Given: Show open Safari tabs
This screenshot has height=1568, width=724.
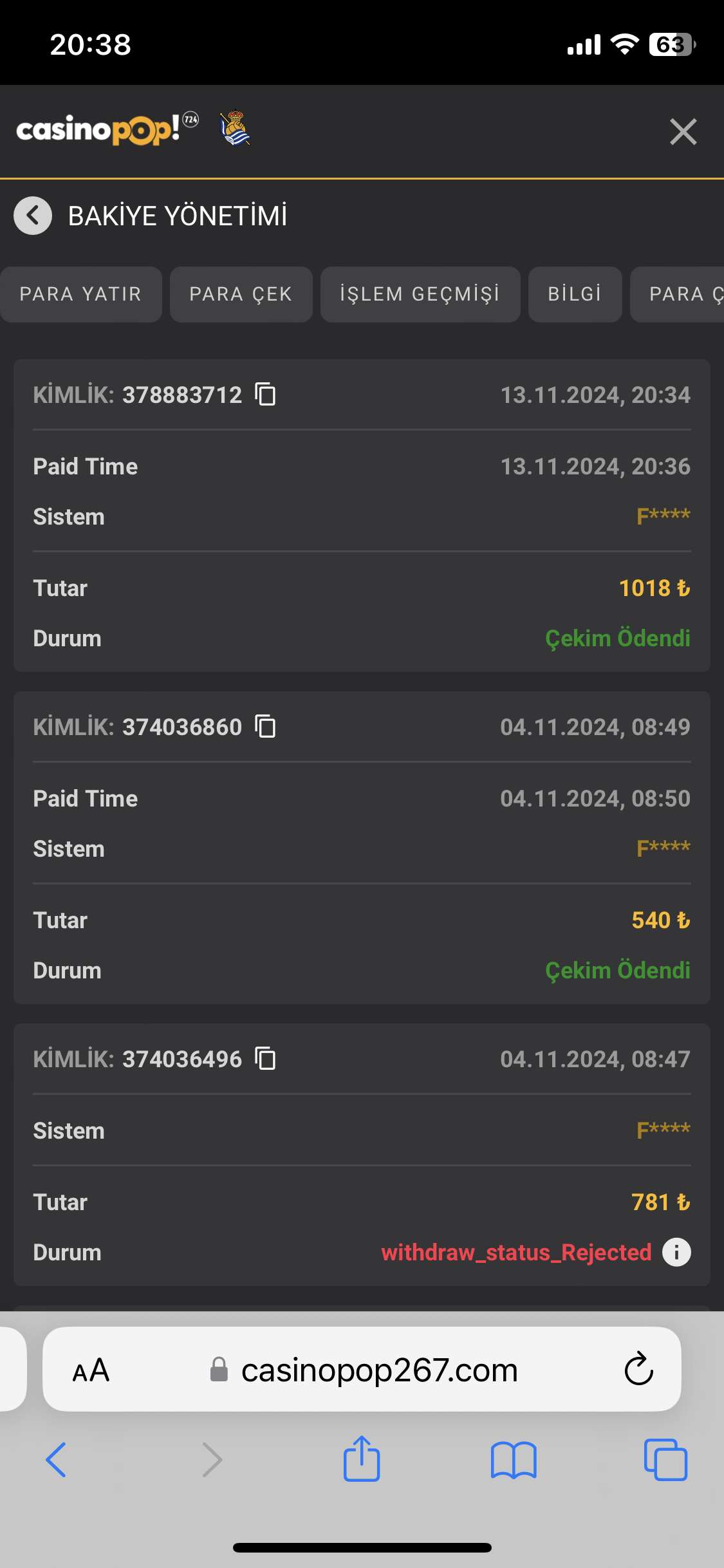Looking at the screenshot, I should pyautogui.click(x=665, y=1459).
